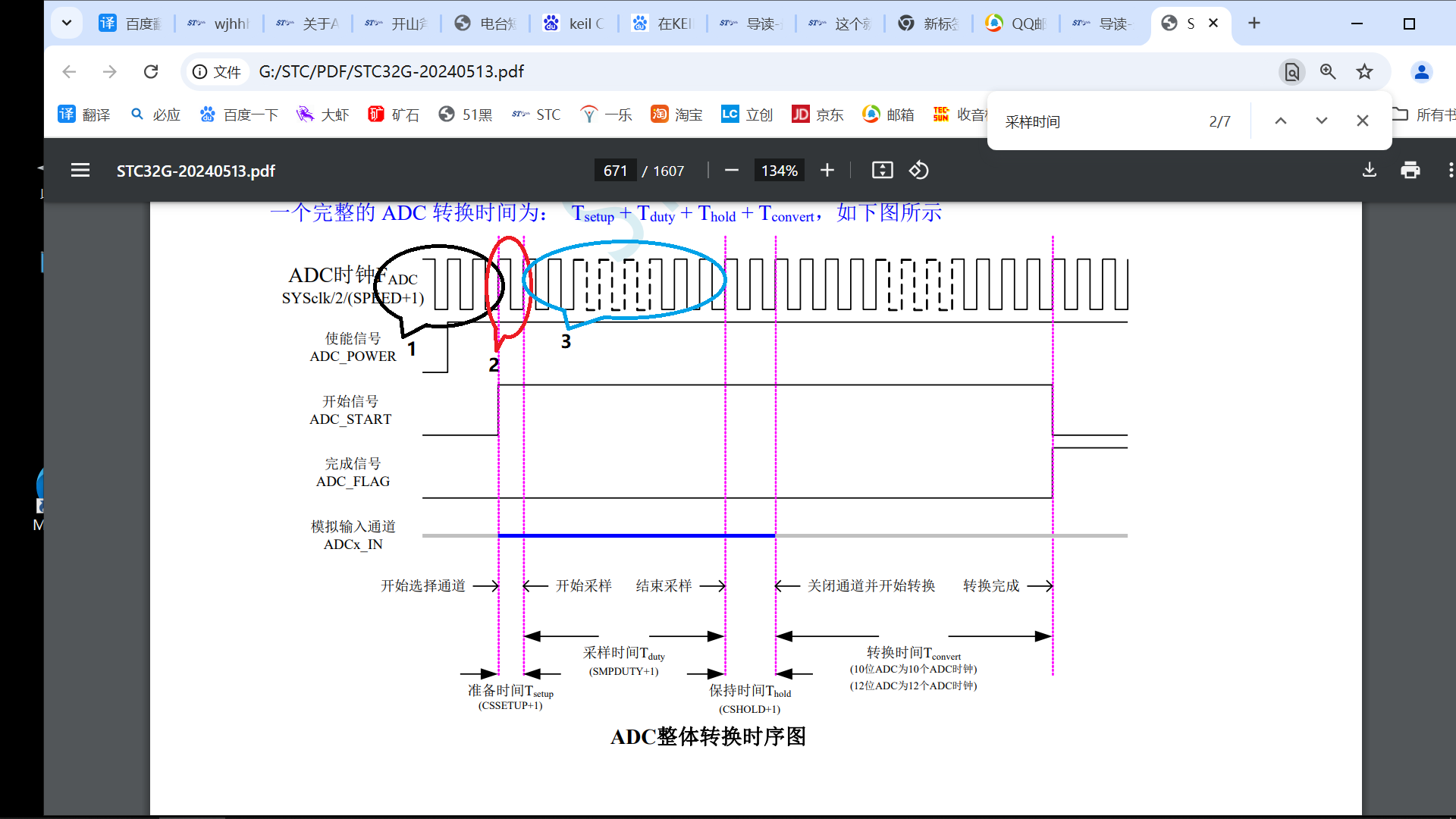Go forward to next page
Screen dimensions: 1456x819
pyautogui.click(x=110, y=71)
